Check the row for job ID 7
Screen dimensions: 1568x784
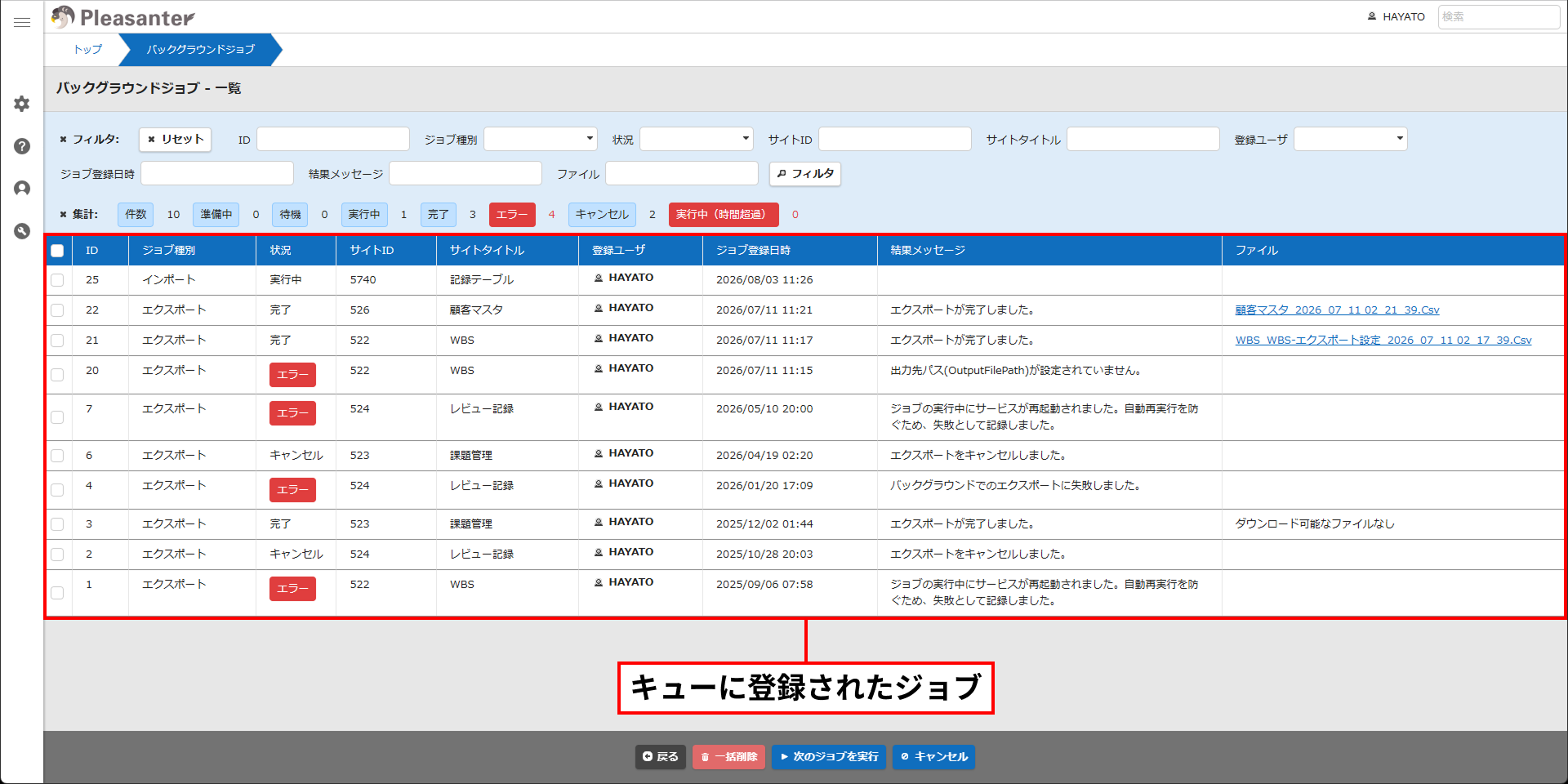[57, 417]
